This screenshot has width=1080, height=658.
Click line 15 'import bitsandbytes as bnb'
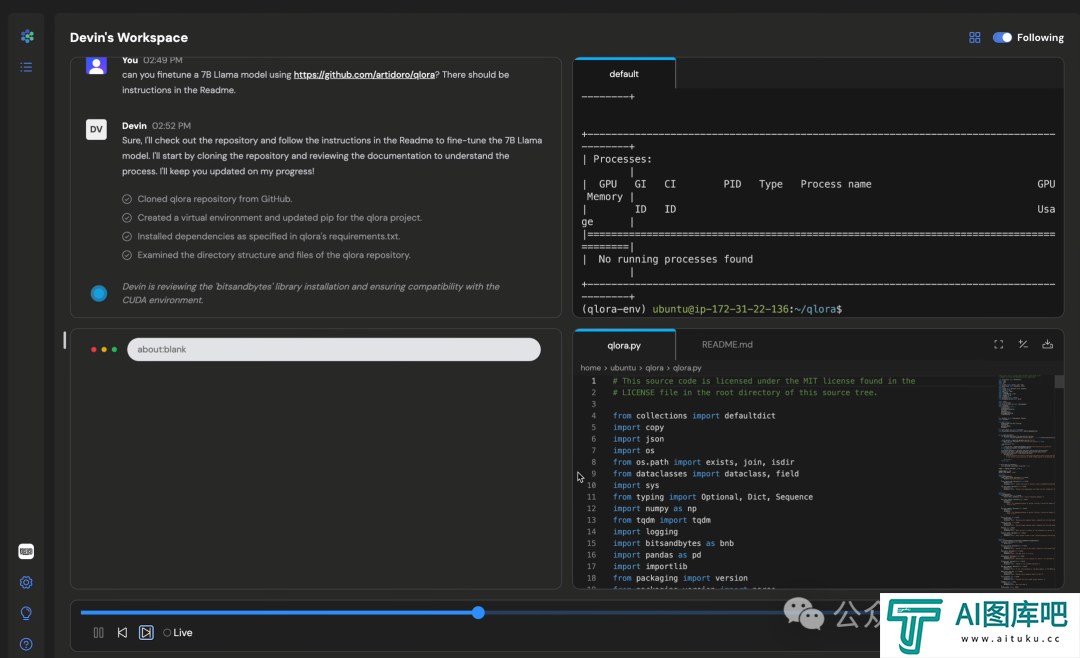pyautogui.click(x=673, y=543)
